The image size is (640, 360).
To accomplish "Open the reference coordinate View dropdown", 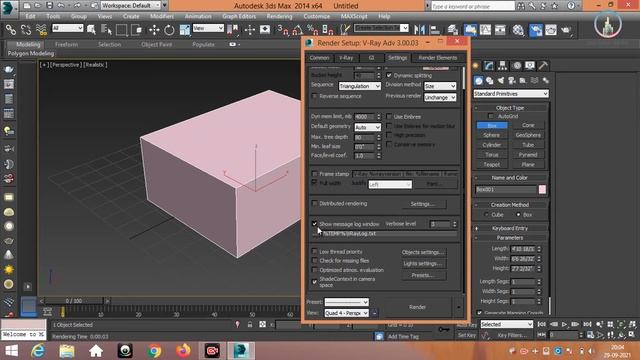I will [x=208, y=28].
